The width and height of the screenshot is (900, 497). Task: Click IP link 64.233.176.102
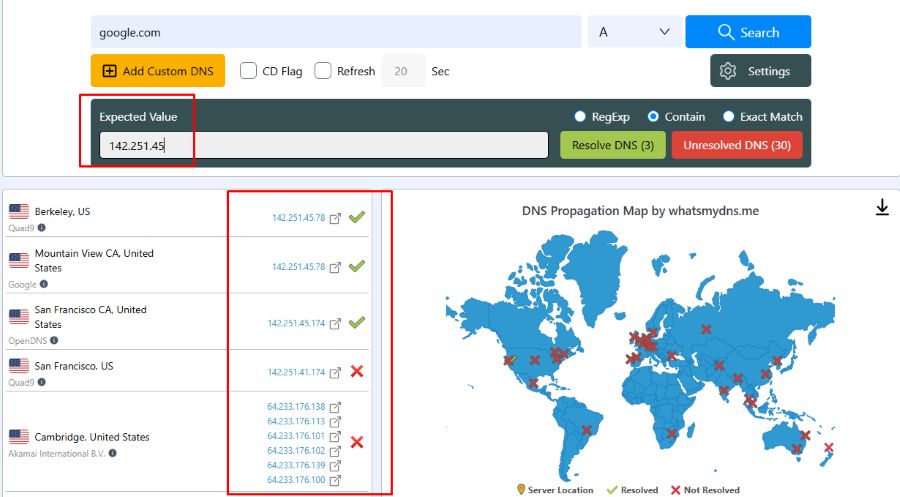click(296, 451)
